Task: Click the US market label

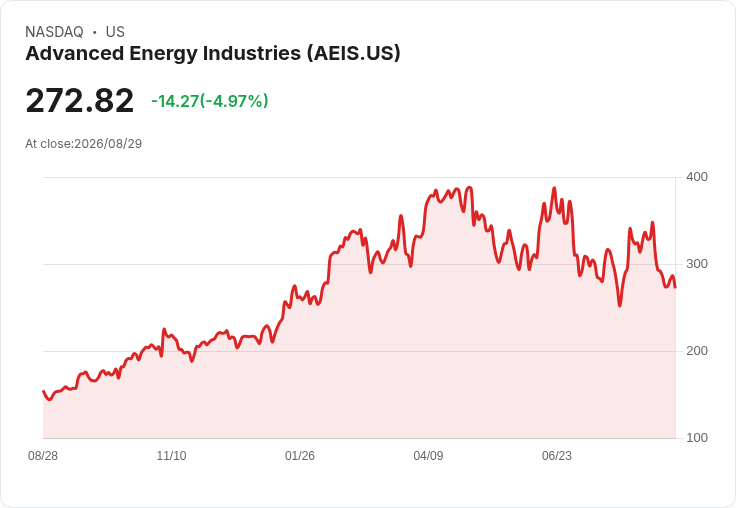Action: (x=115, y=32)
